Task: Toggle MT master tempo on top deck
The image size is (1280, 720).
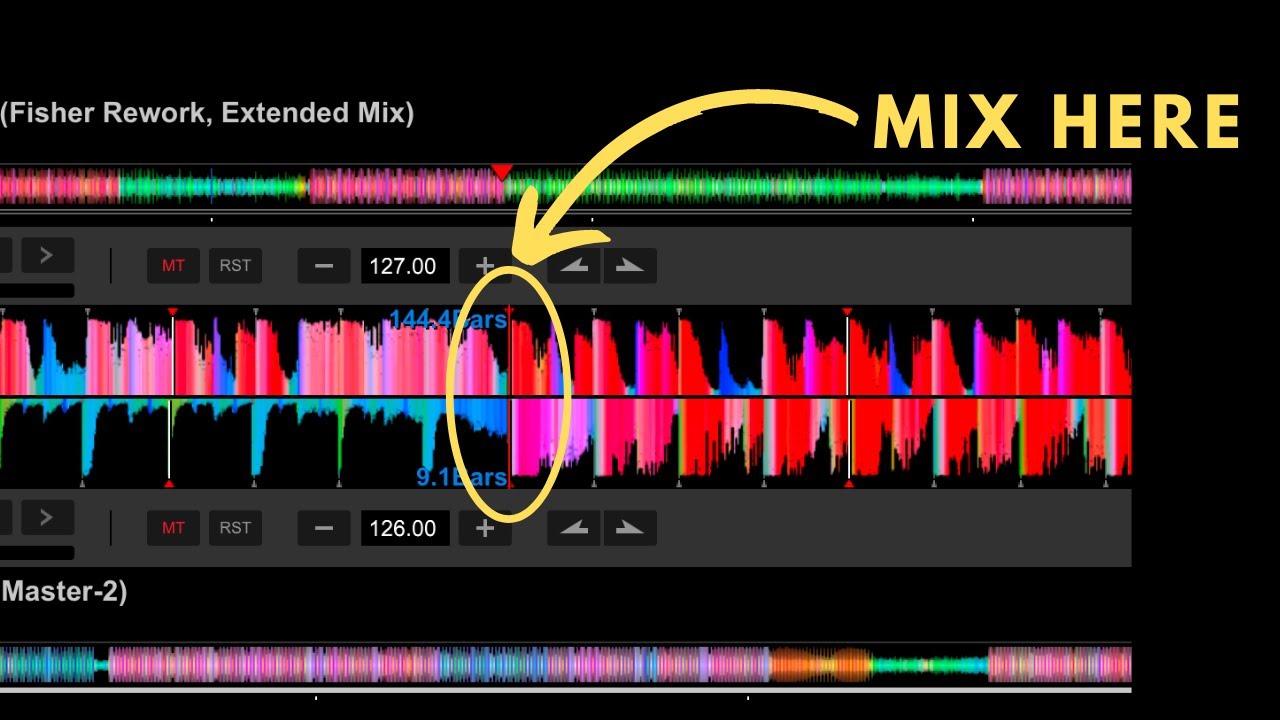Action: 173,265
